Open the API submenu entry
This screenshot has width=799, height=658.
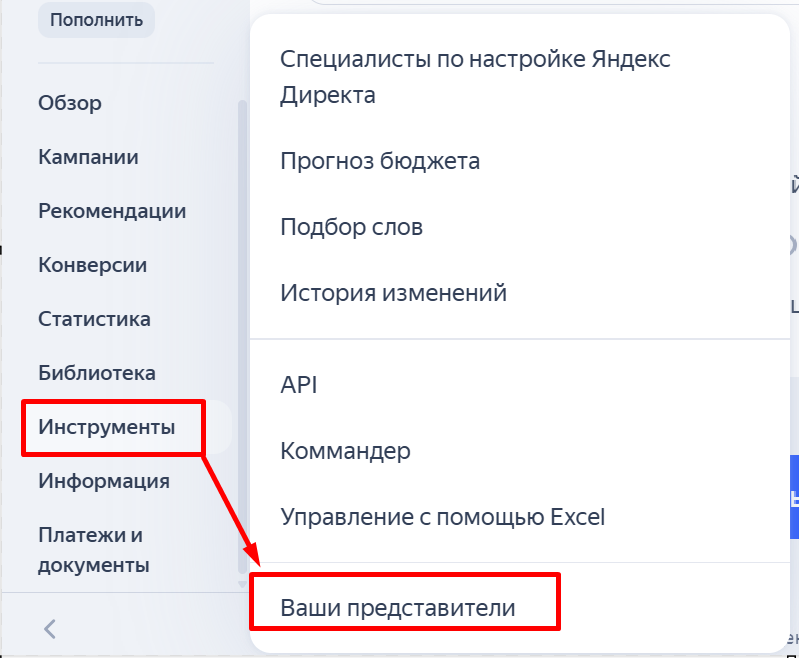pos(299,384)
